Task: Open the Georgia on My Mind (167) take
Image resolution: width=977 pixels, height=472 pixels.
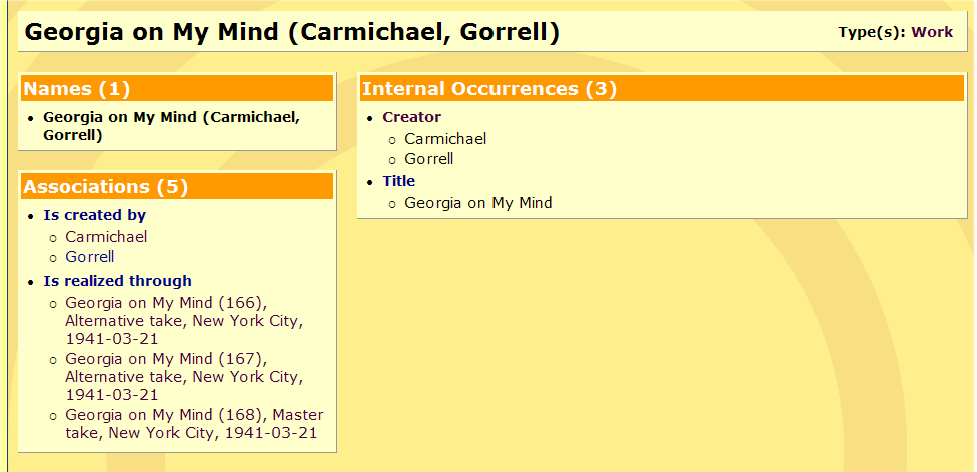Action: (183, 377)
